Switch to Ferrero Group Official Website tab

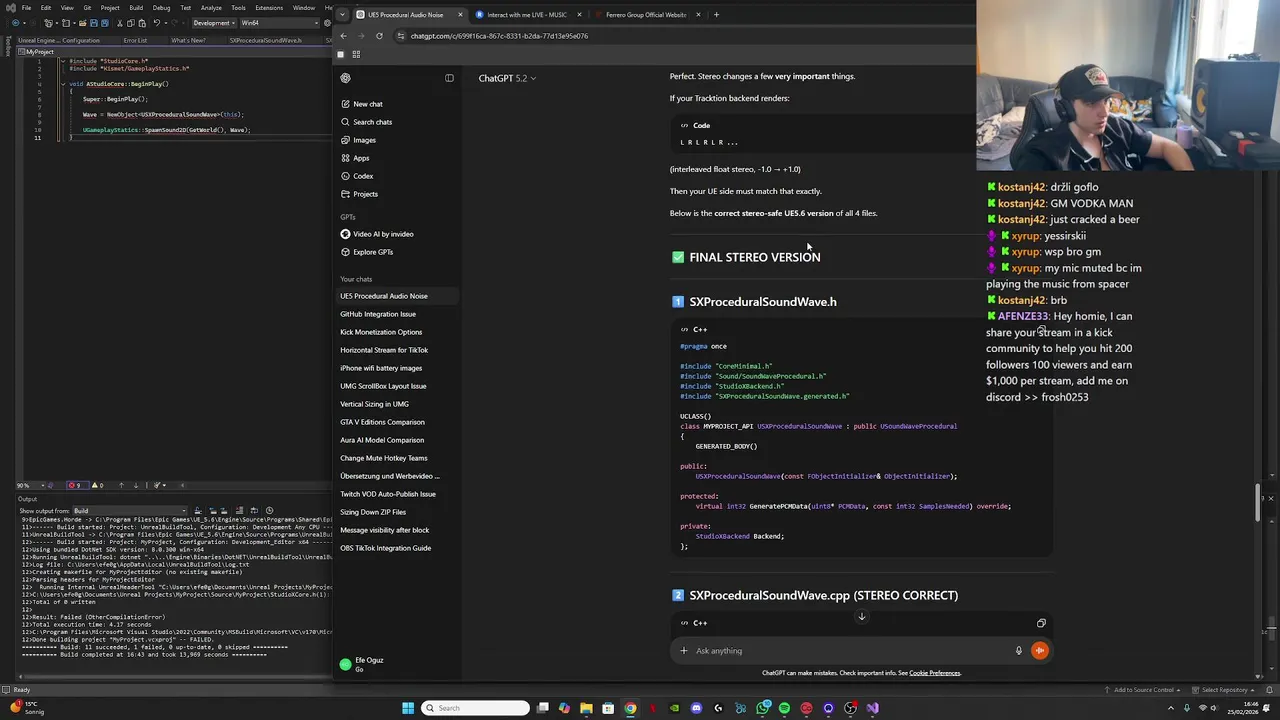point(647,15)
